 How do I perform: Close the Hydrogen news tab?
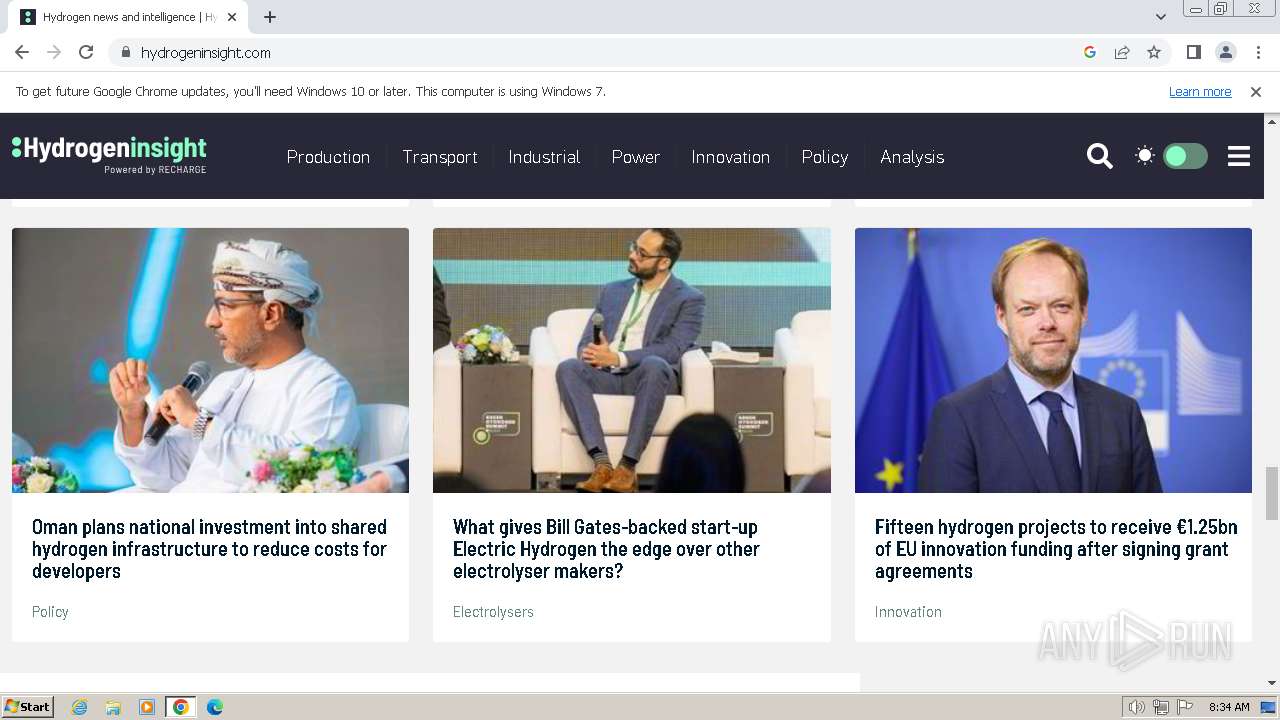coord(232,17)
